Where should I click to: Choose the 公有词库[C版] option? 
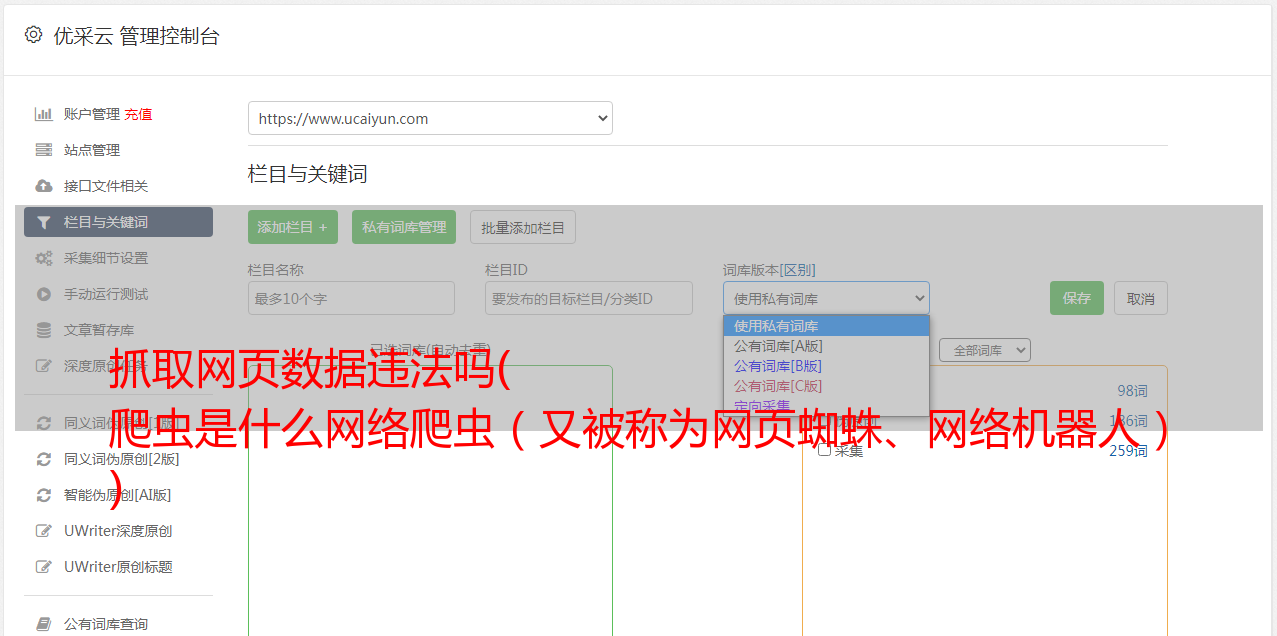pos(826,385)
